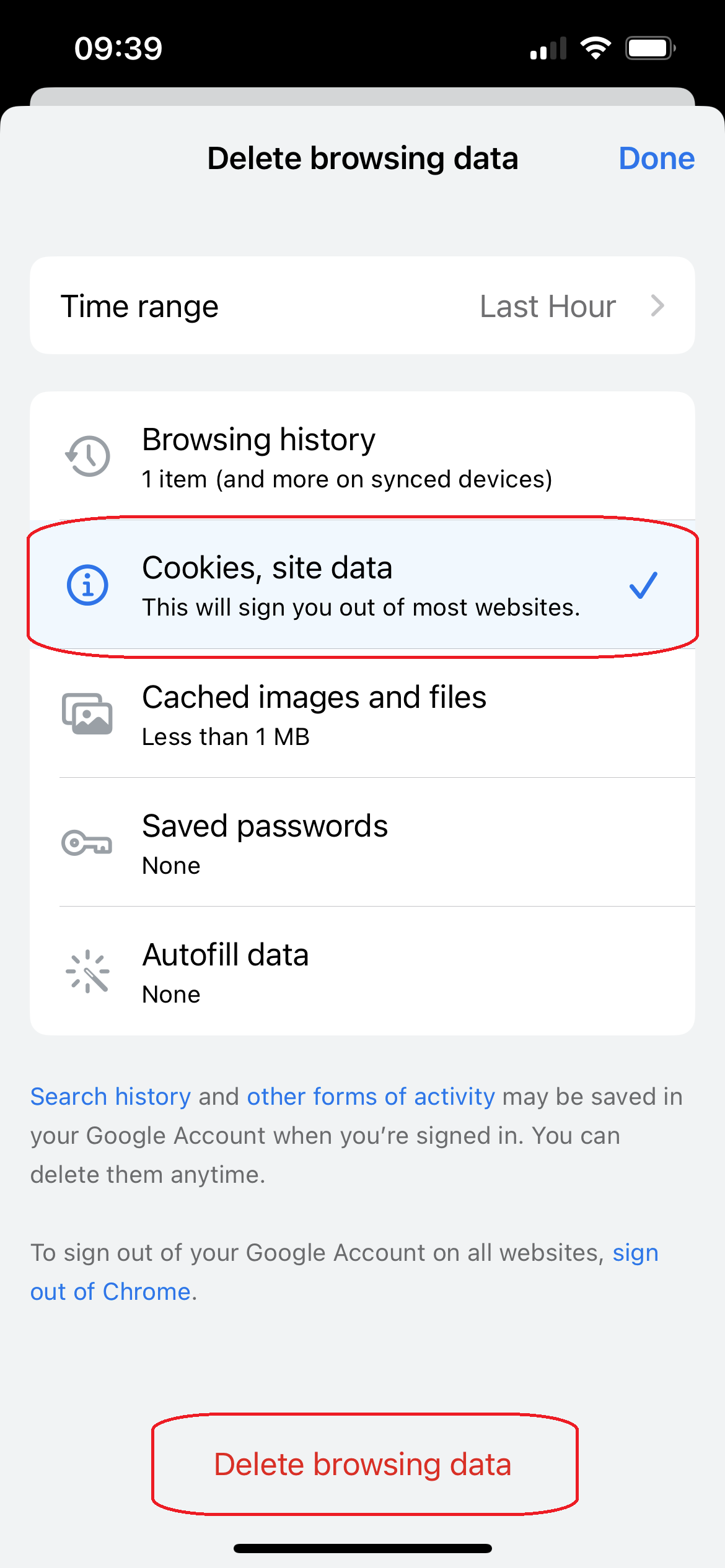
Task: Tap the Autofill data magic wand icon
Action: (x=87, y=971)
